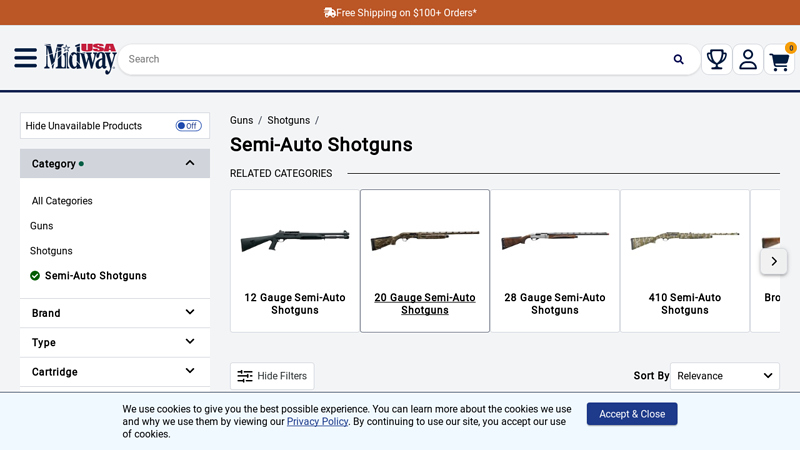This screenshot has height=450, width=800.
Task: Open the trophy rewards icon
Action: point(716,59)
